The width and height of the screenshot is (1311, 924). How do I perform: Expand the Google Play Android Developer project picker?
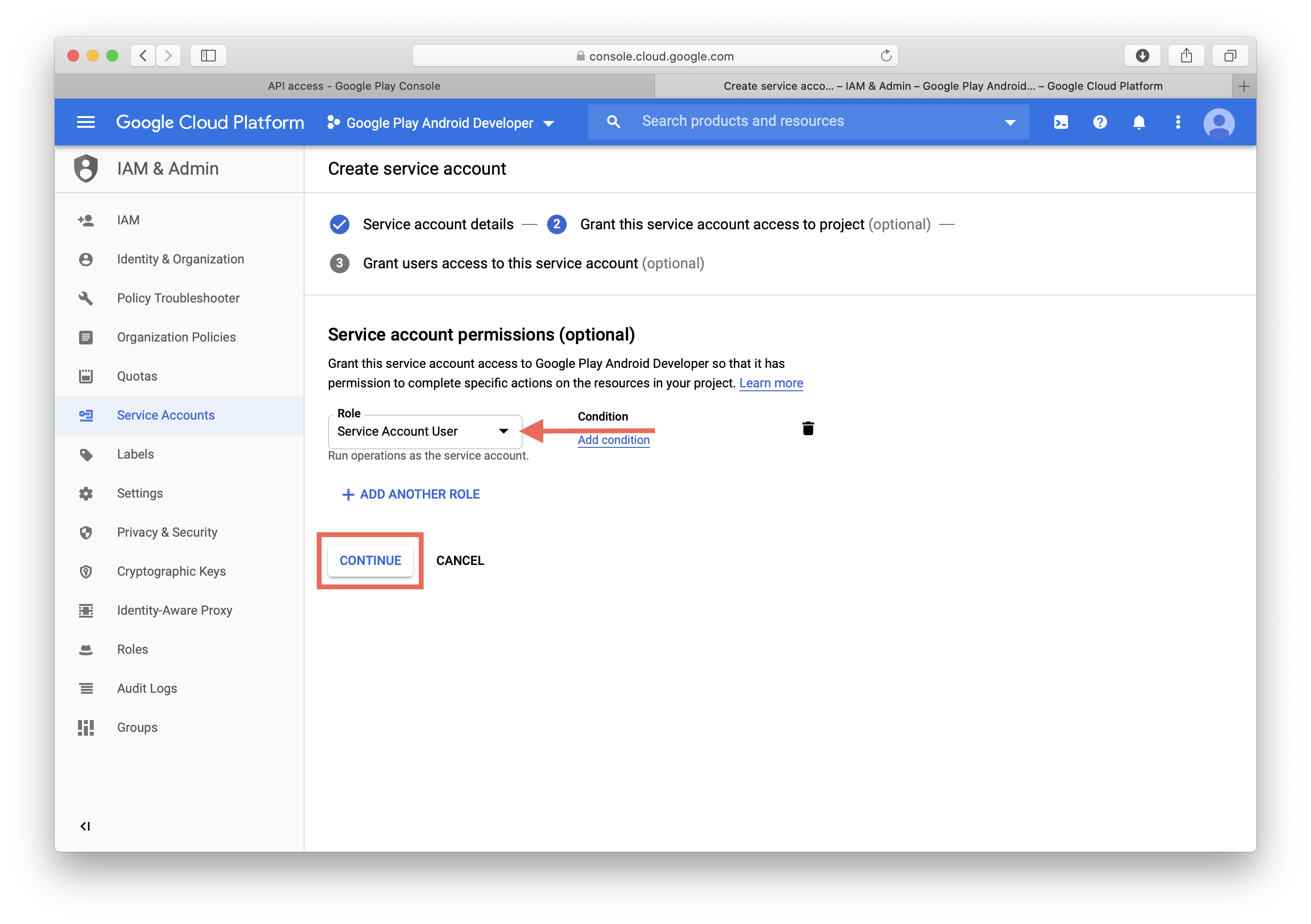(x=440, y=123)
